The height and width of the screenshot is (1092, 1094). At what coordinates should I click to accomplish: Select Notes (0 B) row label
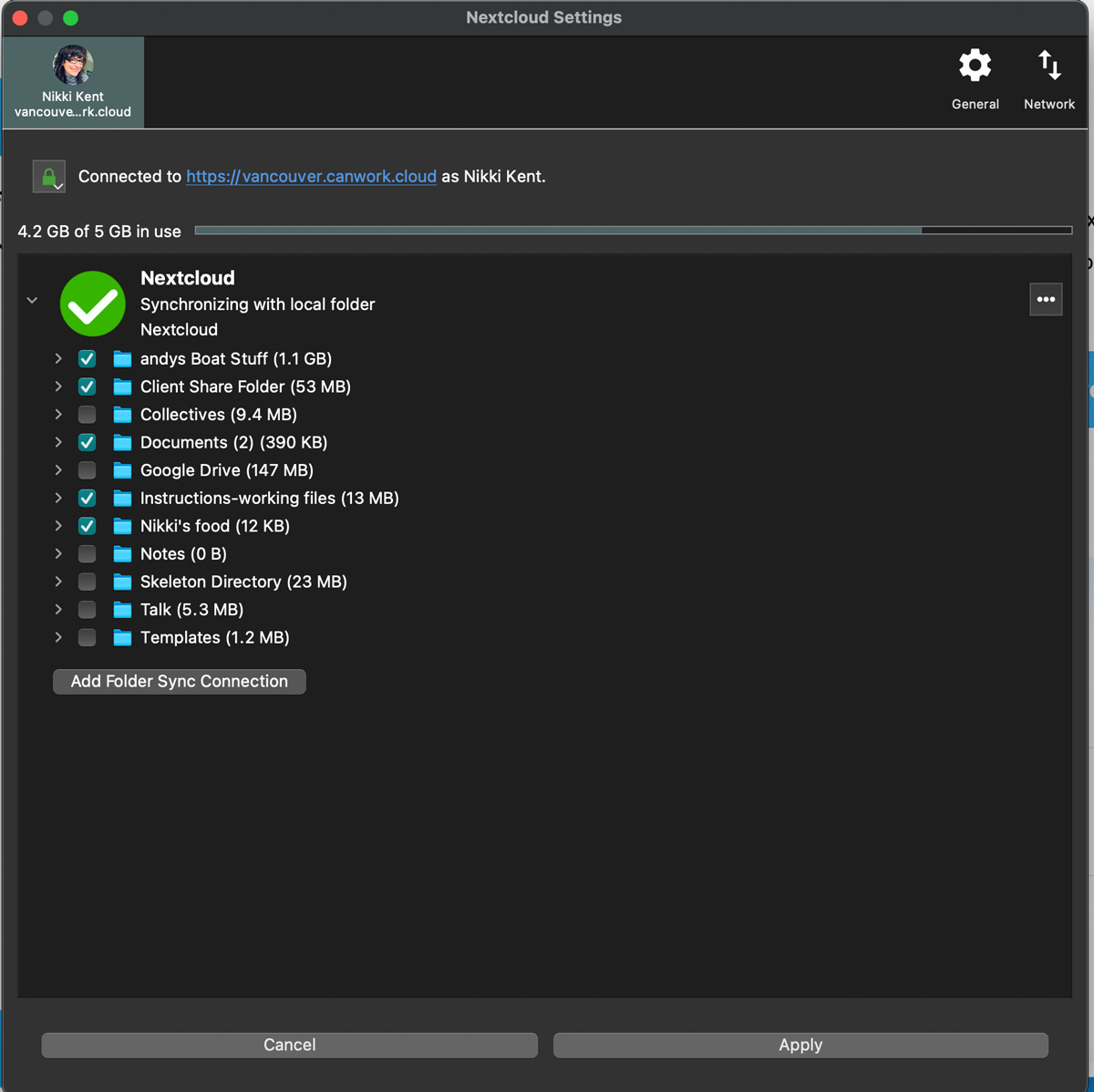point(183,554)
